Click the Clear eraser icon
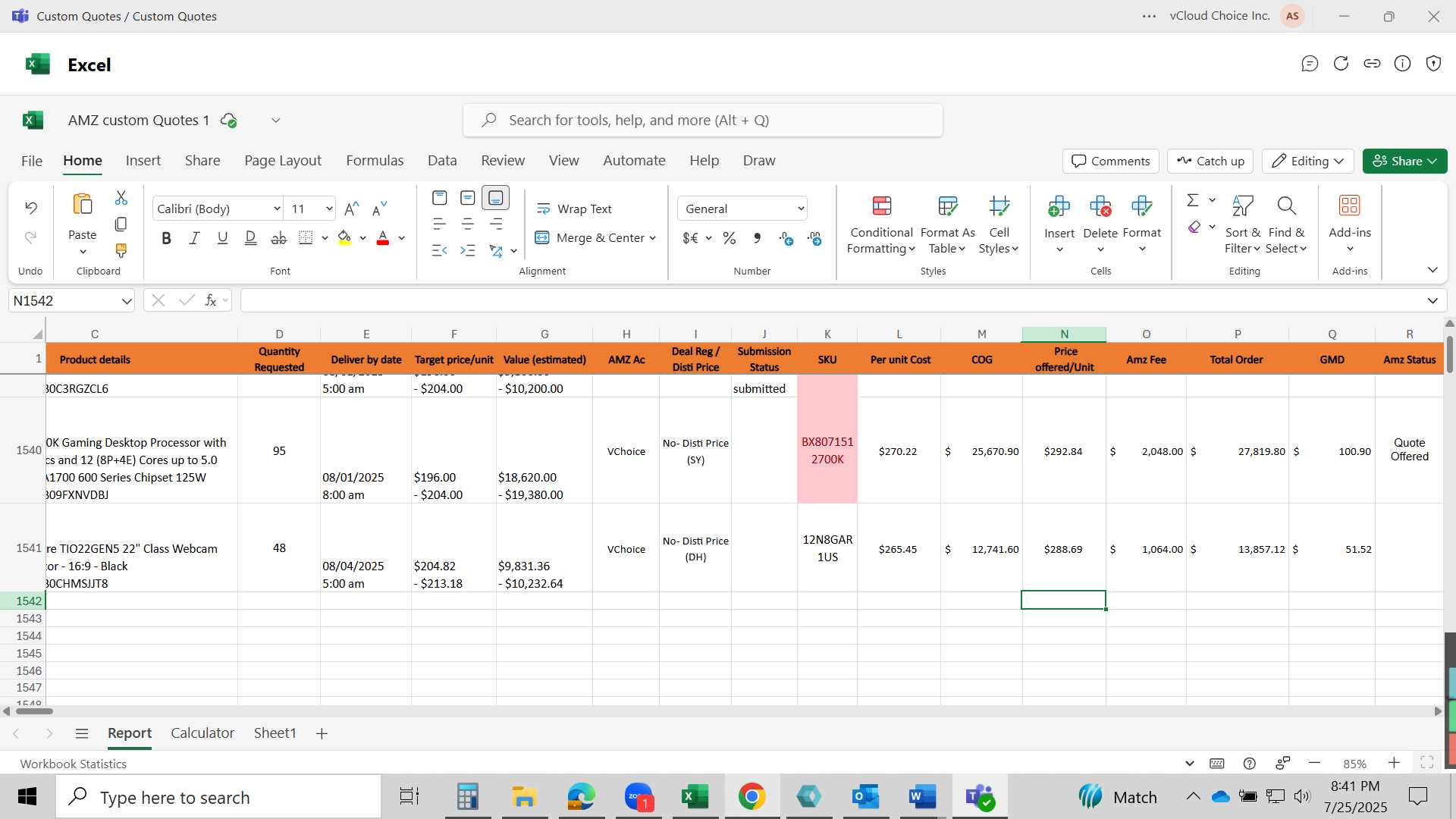1456x819 pixels. [x=1194, y=227]
